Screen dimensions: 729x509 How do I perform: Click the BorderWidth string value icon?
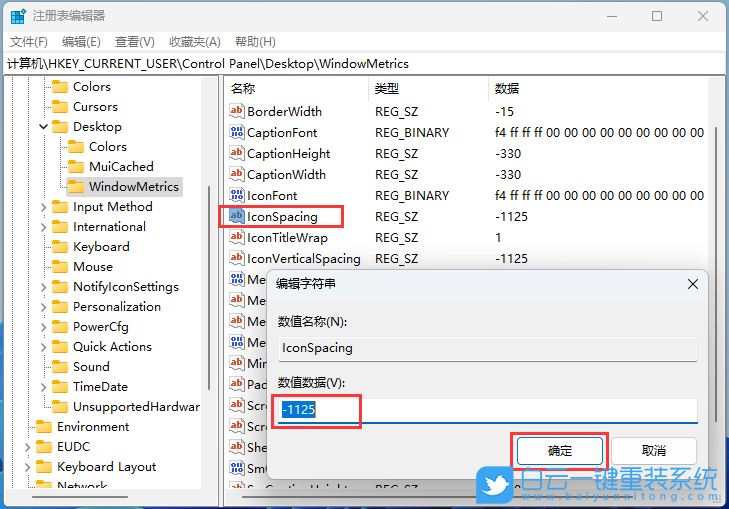[237, 111]
